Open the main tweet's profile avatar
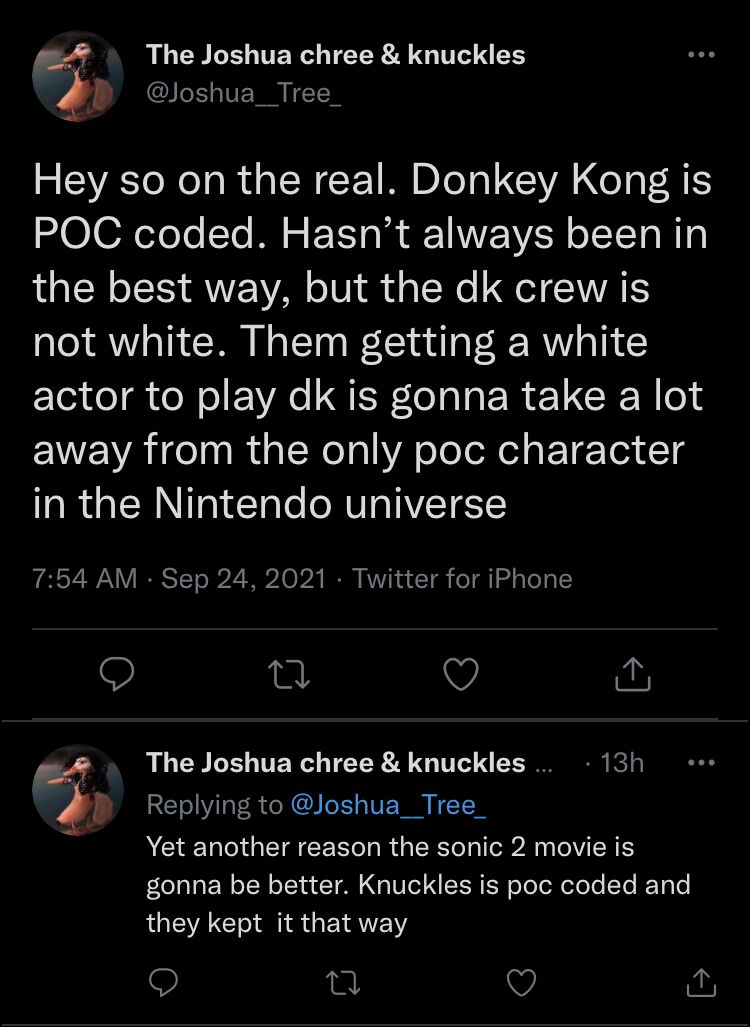Viewport: 750px width, 1027px height. pyautogui.click(x=78, y=76)
